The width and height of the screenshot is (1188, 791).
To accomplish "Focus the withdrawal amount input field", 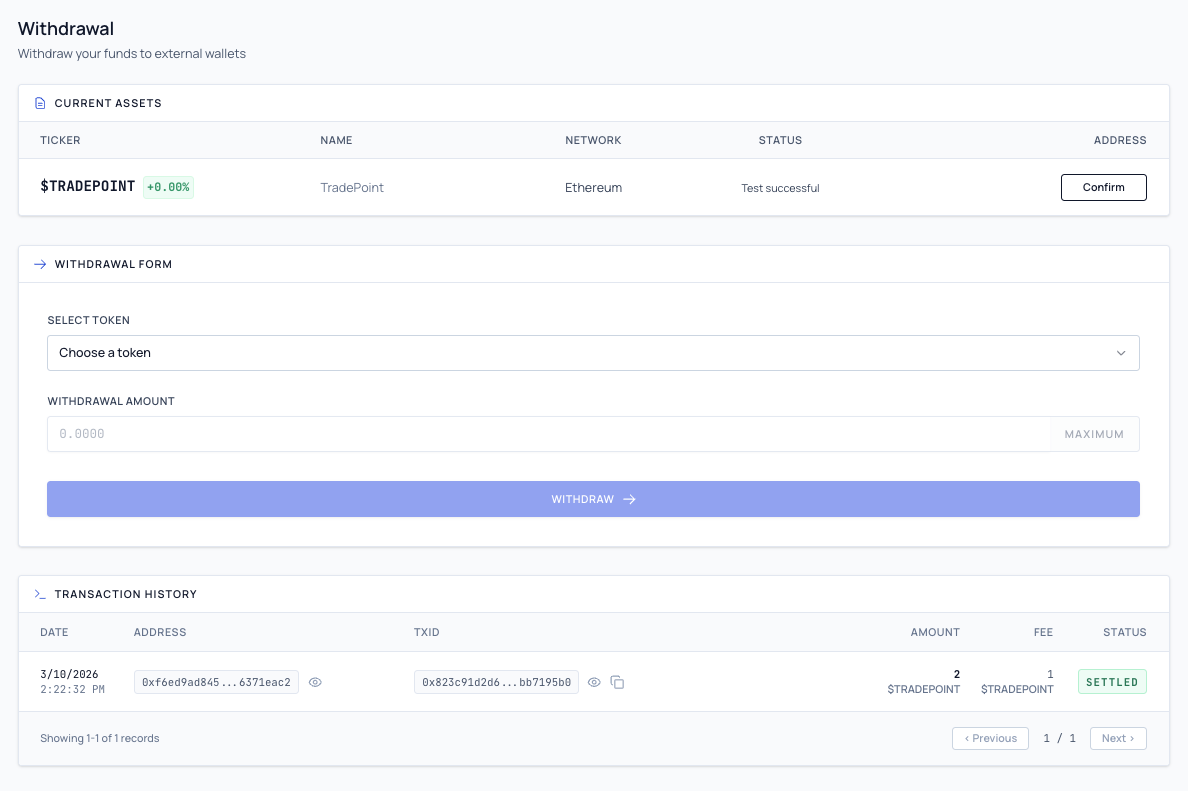I will click(x=549, y=434).
